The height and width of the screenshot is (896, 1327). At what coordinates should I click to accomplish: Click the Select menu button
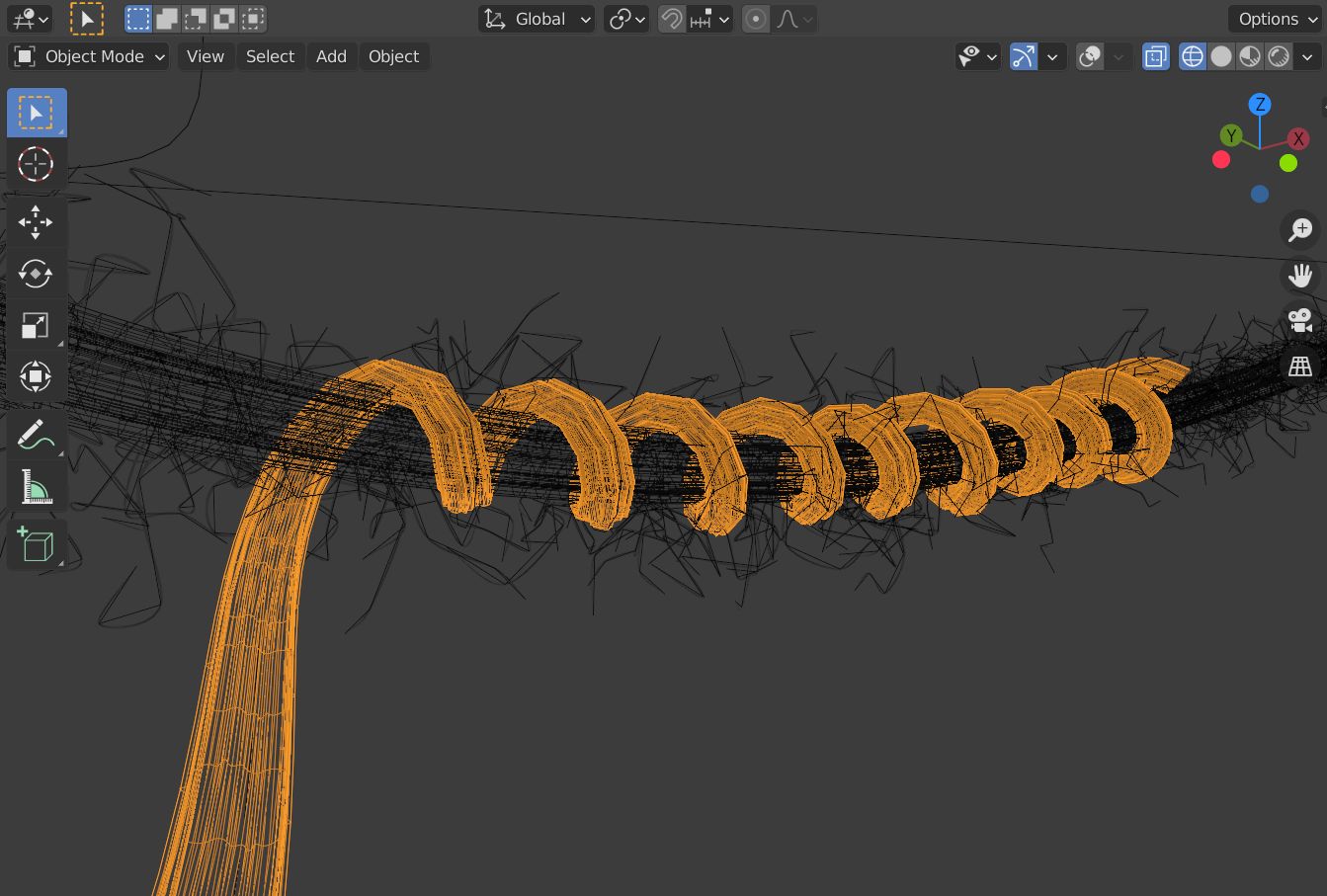tap(270, 57)
